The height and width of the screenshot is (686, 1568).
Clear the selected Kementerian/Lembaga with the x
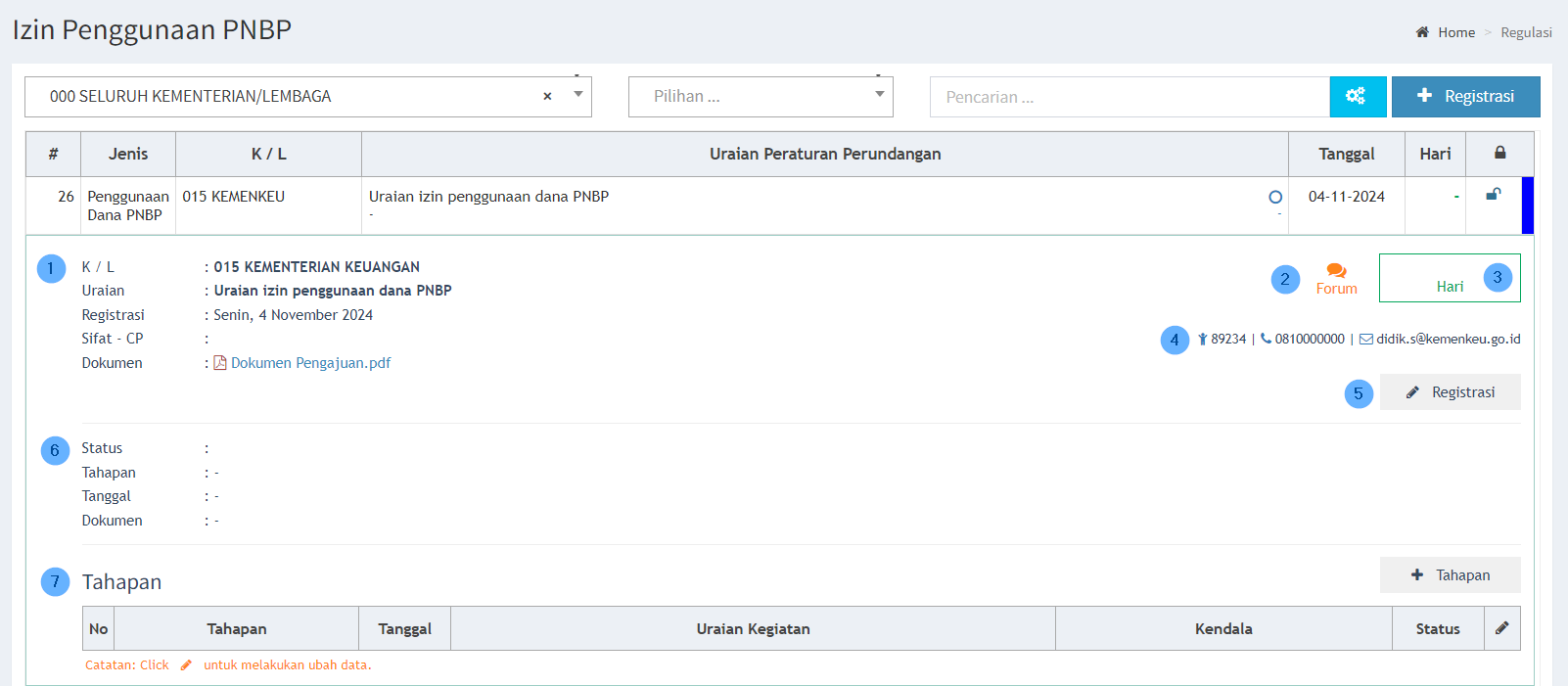[547, 96]
